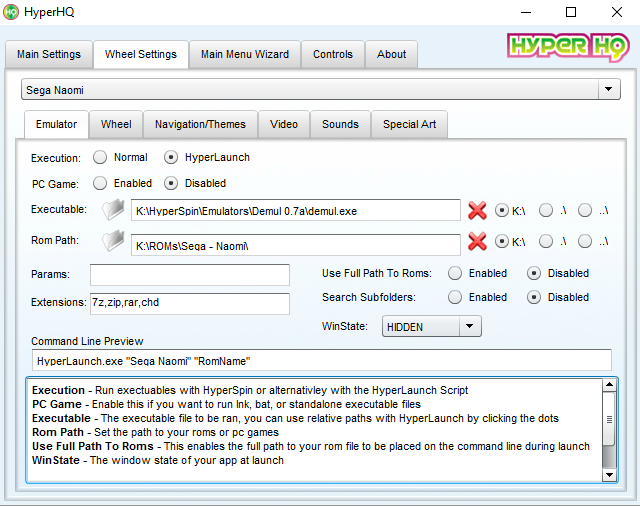Viewport: 640px width, 506px height.
Task: Click the bold "Executable" help description line
Action: (295, 418)
